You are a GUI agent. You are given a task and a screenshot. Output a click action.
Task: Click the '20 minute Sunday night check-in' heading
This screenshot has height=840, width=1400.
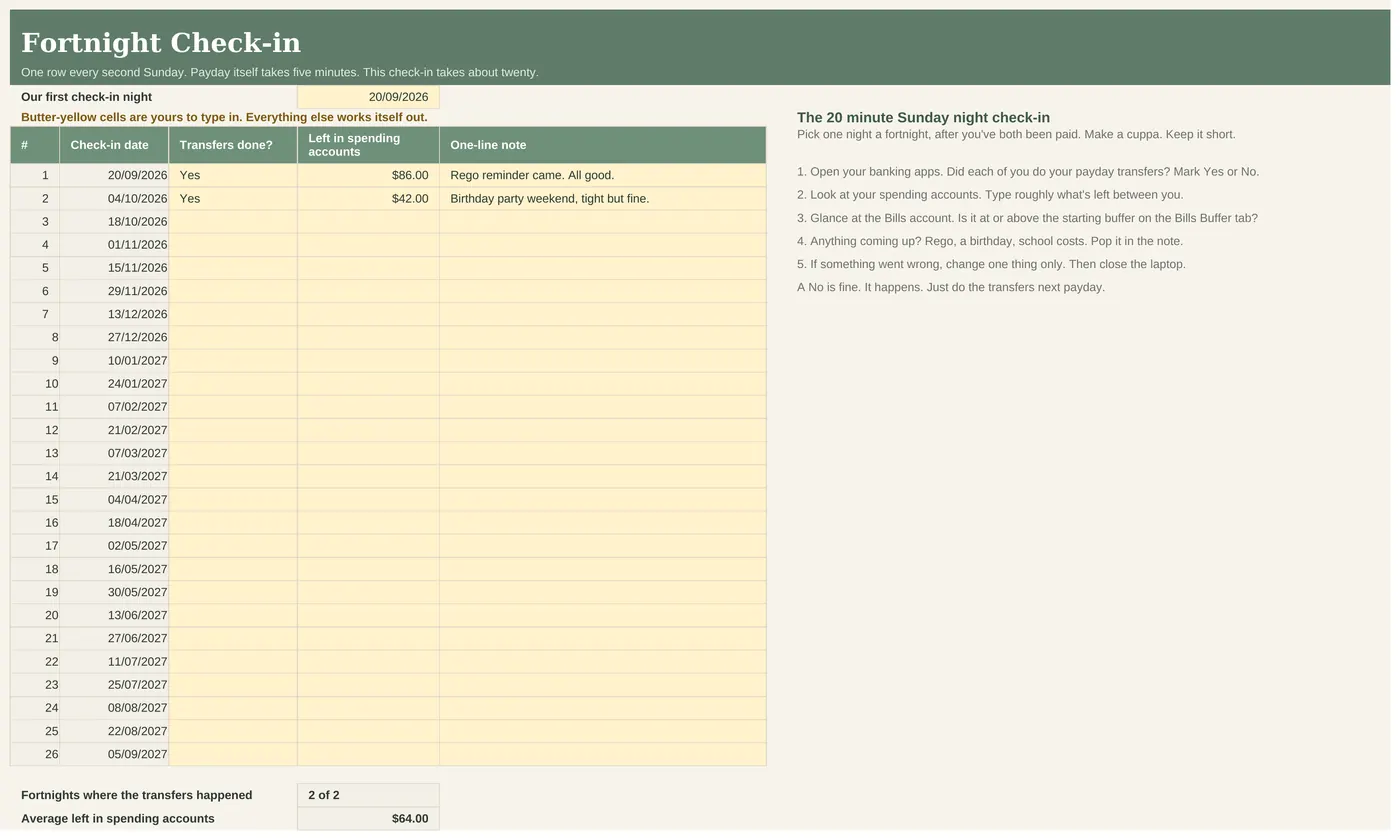click(923, 117)
